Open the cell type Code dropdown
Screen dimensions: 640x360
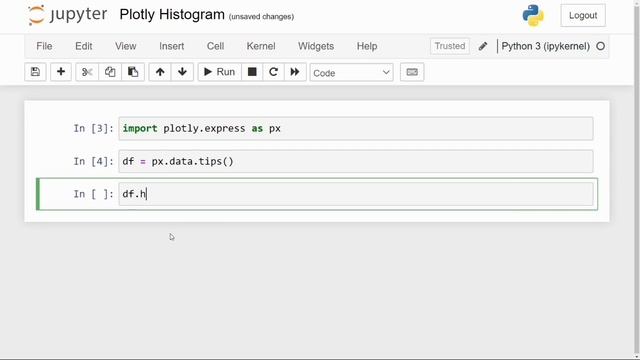[x=351, y=73]
